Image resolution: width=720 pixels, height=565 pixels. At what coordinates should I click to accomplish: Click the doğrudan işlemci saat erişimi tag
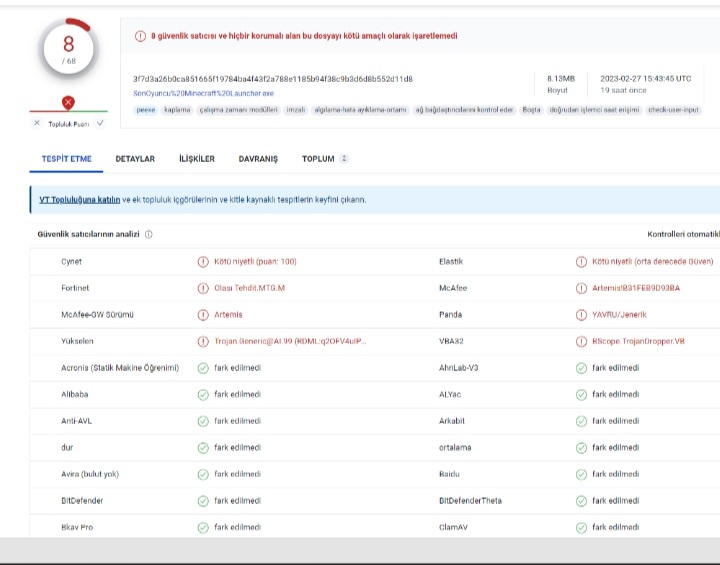(x=594, y=110)
